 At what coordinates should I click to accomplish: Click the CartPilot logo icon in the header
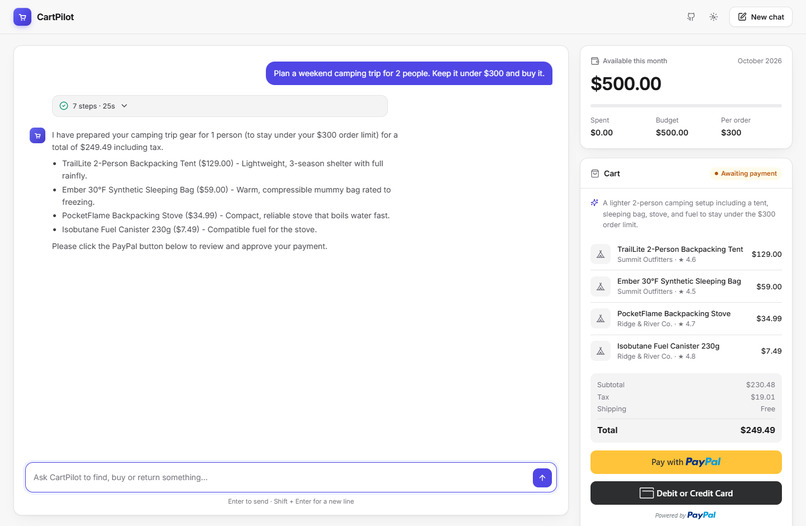pyautogui.click(x=22, y=17)
